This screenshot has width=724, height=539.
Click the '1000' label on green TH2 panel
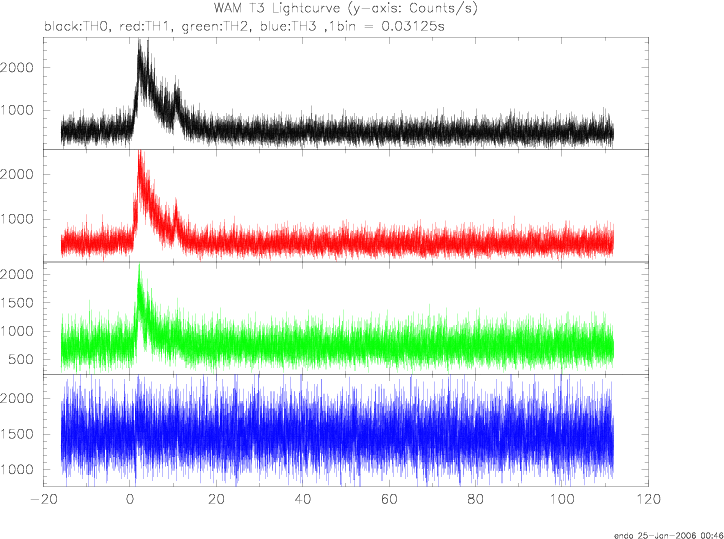tap(17, 331)
